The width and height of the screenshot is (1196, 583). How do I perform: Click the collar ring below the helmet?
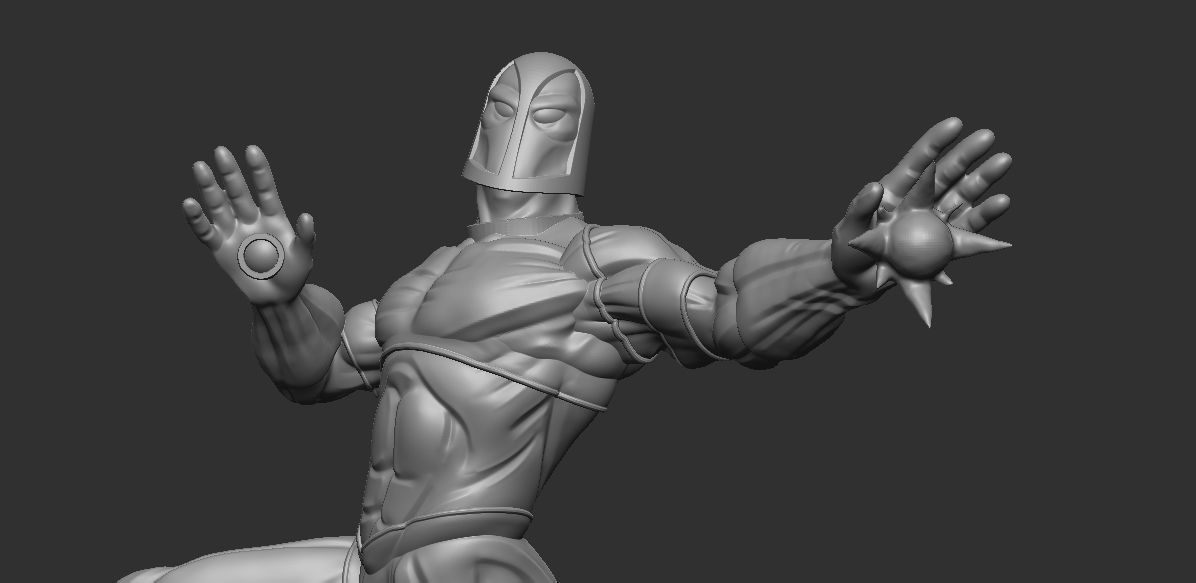(526, 227)
